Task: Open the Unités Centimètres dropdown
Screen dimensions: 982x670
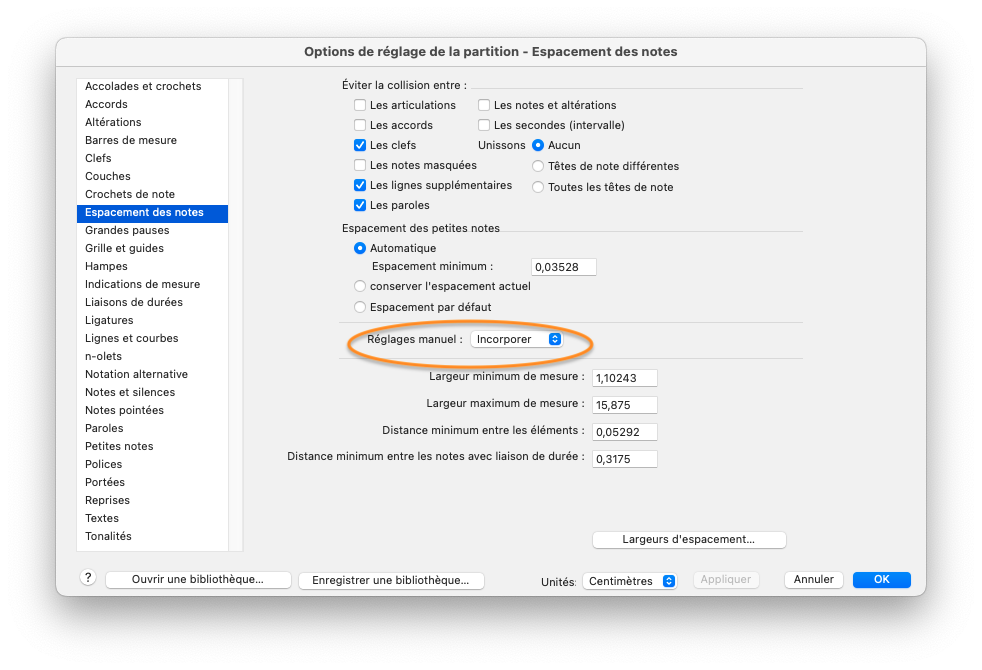Action: [x=631, y=581]
